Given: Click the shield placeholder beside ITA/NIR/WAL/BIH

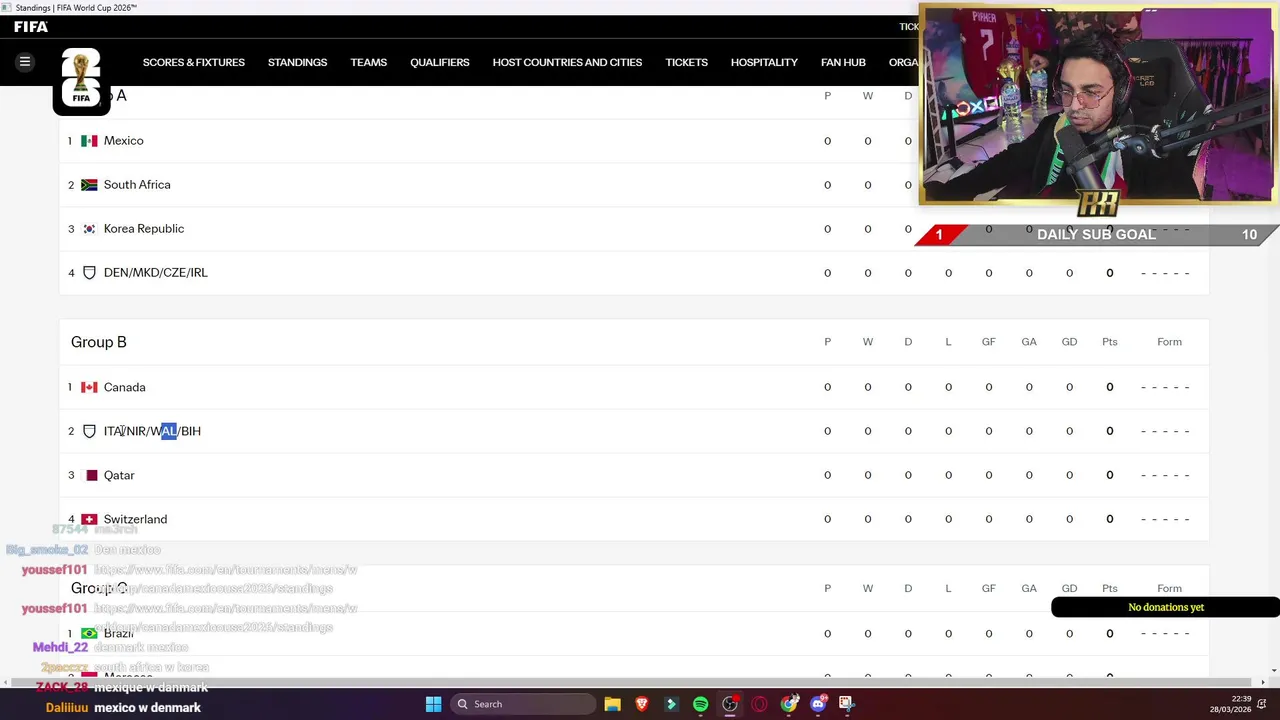Looking at the screenshot, I should click(89, 431).
